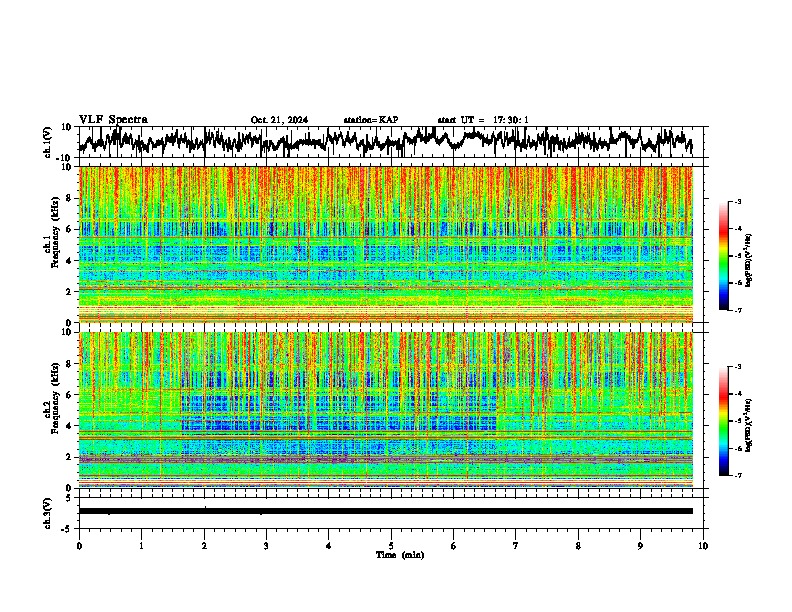Click the 2 tick on ch.1 frequency axis
This screenshot has width=792, height=612.
pyautogui.click(x=70, y=292)
